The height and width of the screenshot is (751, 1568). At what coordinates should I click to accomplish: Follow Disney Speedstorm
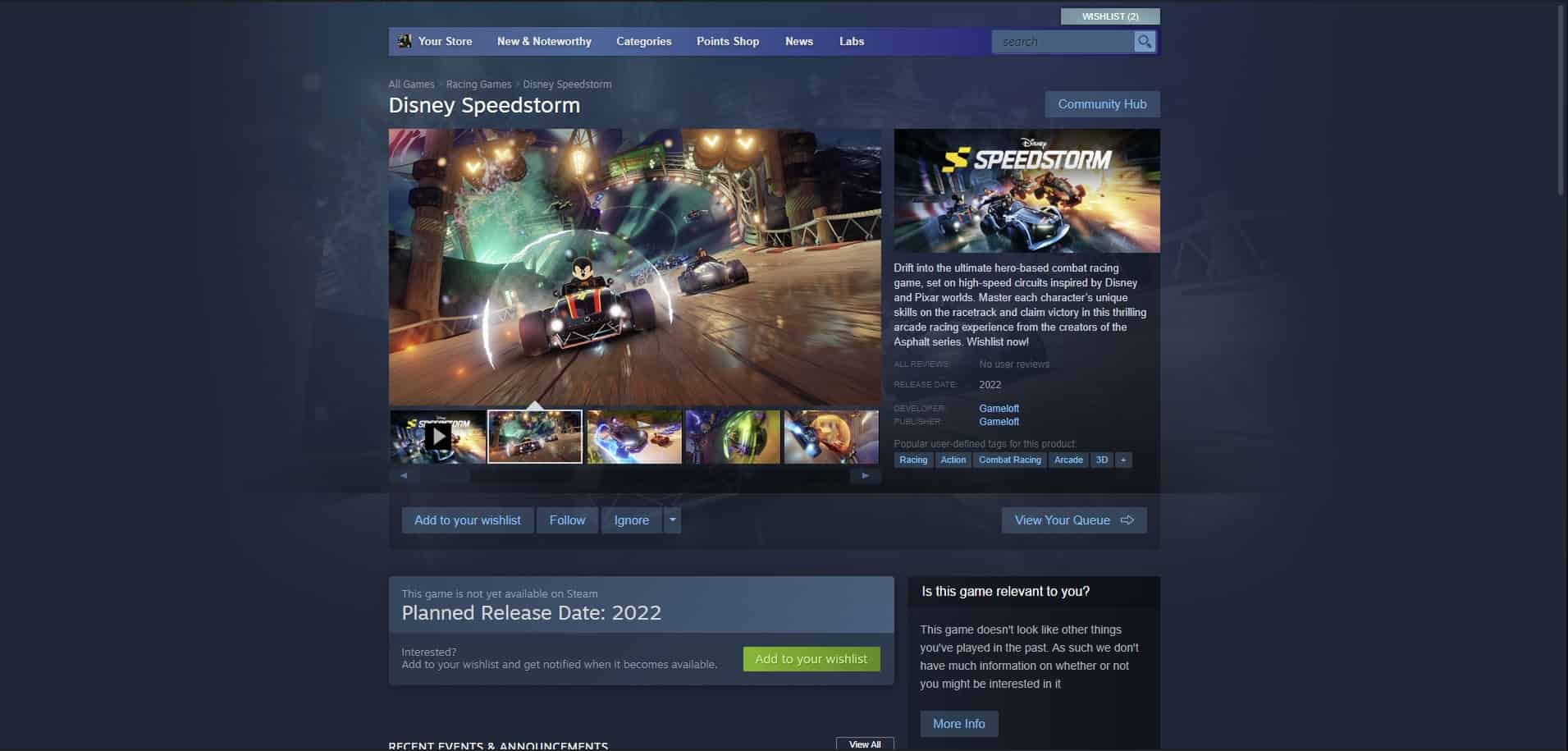tap(567, 520)
